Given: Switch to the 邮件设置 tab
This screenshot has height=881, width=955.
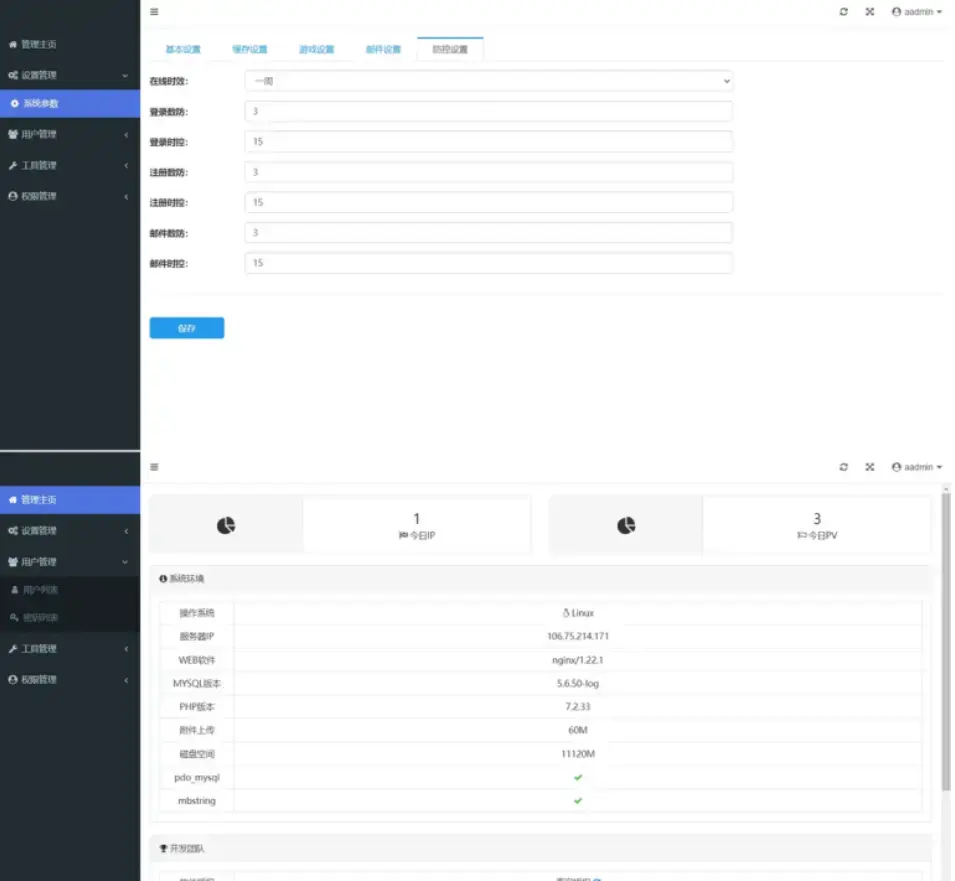Looking at the screenshot, I should click(x=383, y=49).
